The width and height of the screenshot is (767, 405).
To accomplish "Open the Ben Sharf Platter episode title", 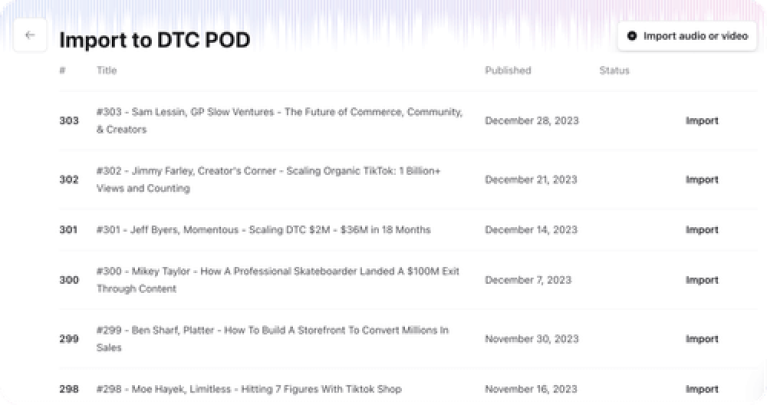I will pyautogui.click(x=272, y=339).
